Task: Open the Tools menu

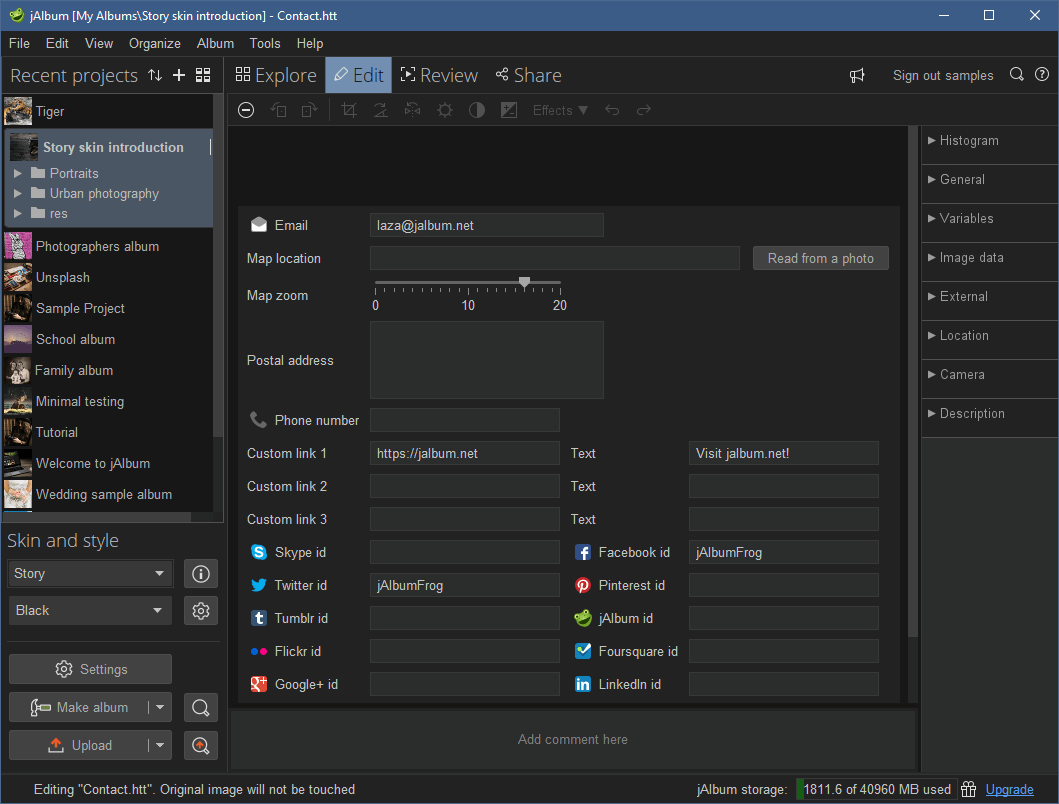Action: (264, 43)
